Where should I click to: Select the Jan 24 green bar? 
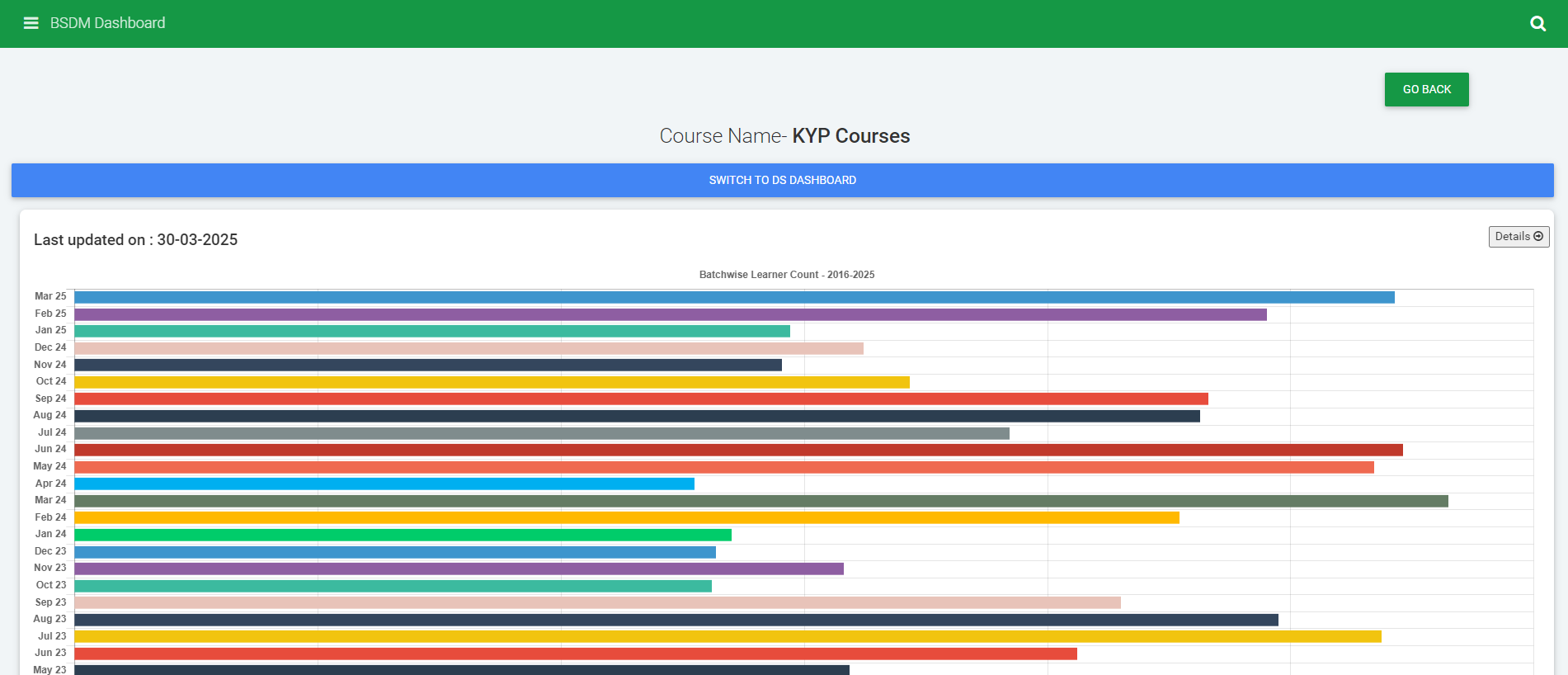pyautogui.click(x=403, y=535)
